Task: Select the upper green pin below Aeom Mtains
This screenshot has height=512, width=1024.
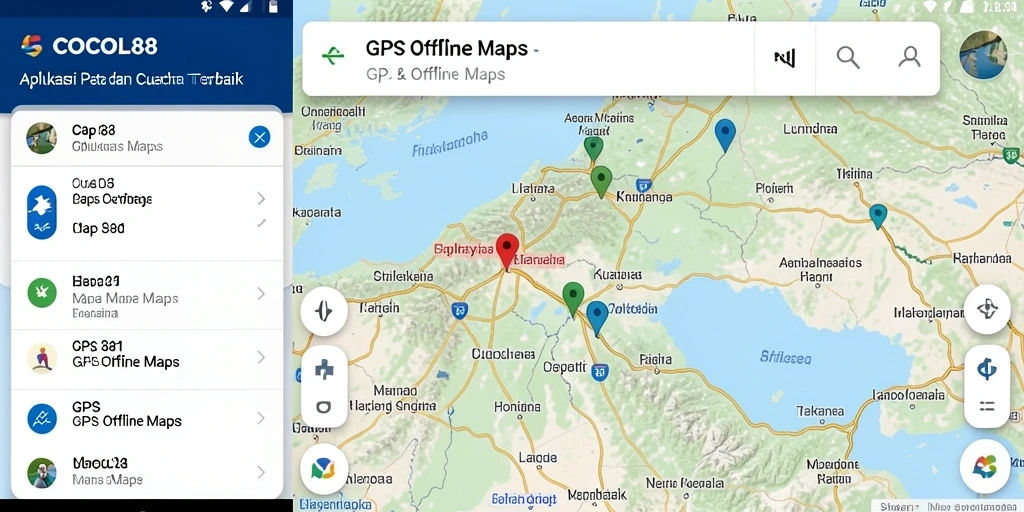Action: pyautogui.click(x=593, y=149)
